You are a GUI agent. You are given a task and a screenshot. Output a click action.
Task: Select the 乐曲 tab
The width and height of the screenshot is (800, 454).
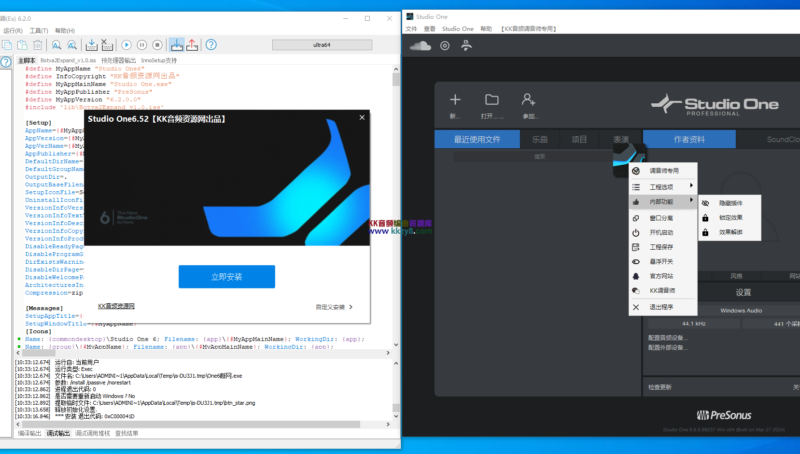click(540, 139)
